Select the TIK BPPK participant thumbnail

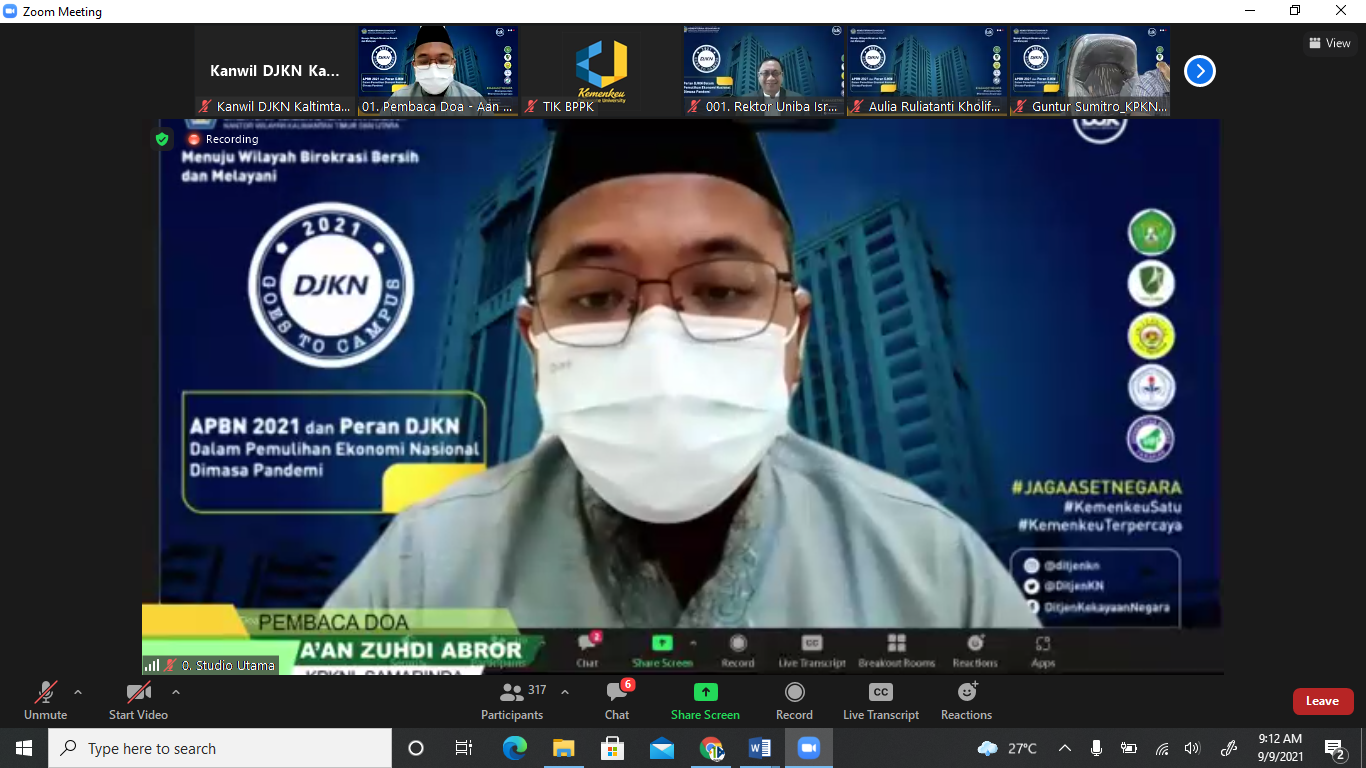[601, 70]
